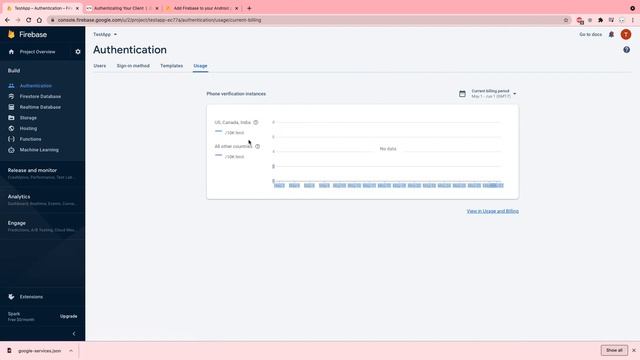
Task: Open Extensions in the sidebar
Action: pyautogui.click(x=31, y=297)
